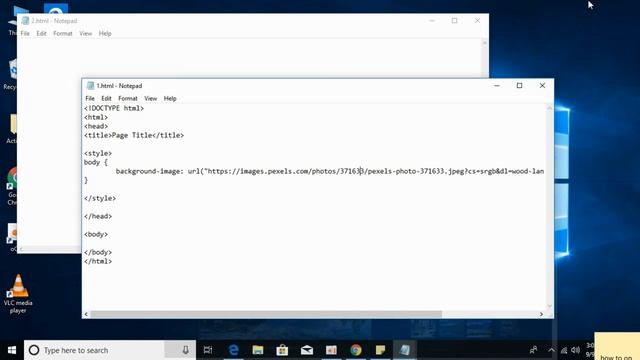Click the '</html>' closing tag line

click(98, 261)
